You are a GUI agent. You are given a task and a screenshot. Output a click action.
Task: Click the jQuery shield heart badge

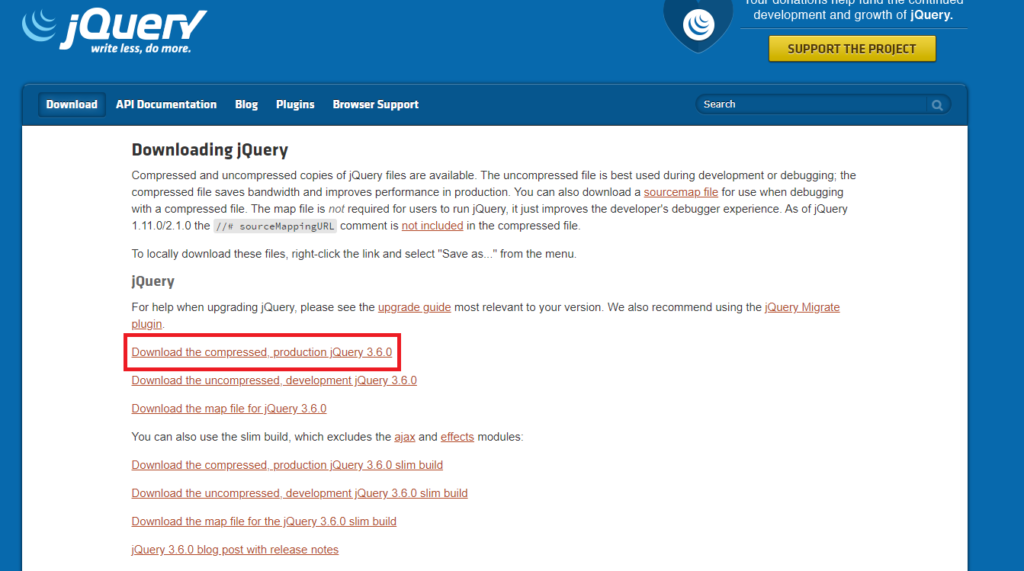698,24
